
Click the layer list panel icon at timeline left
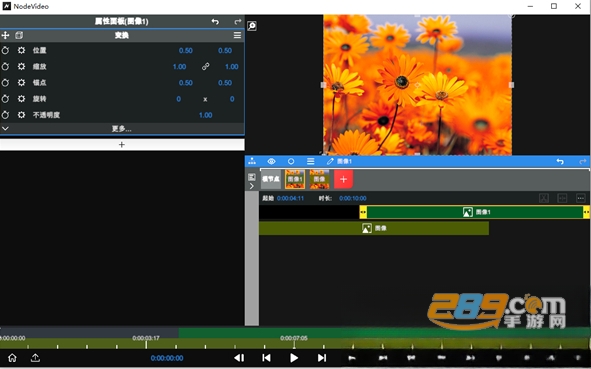[x=252, y=177]
